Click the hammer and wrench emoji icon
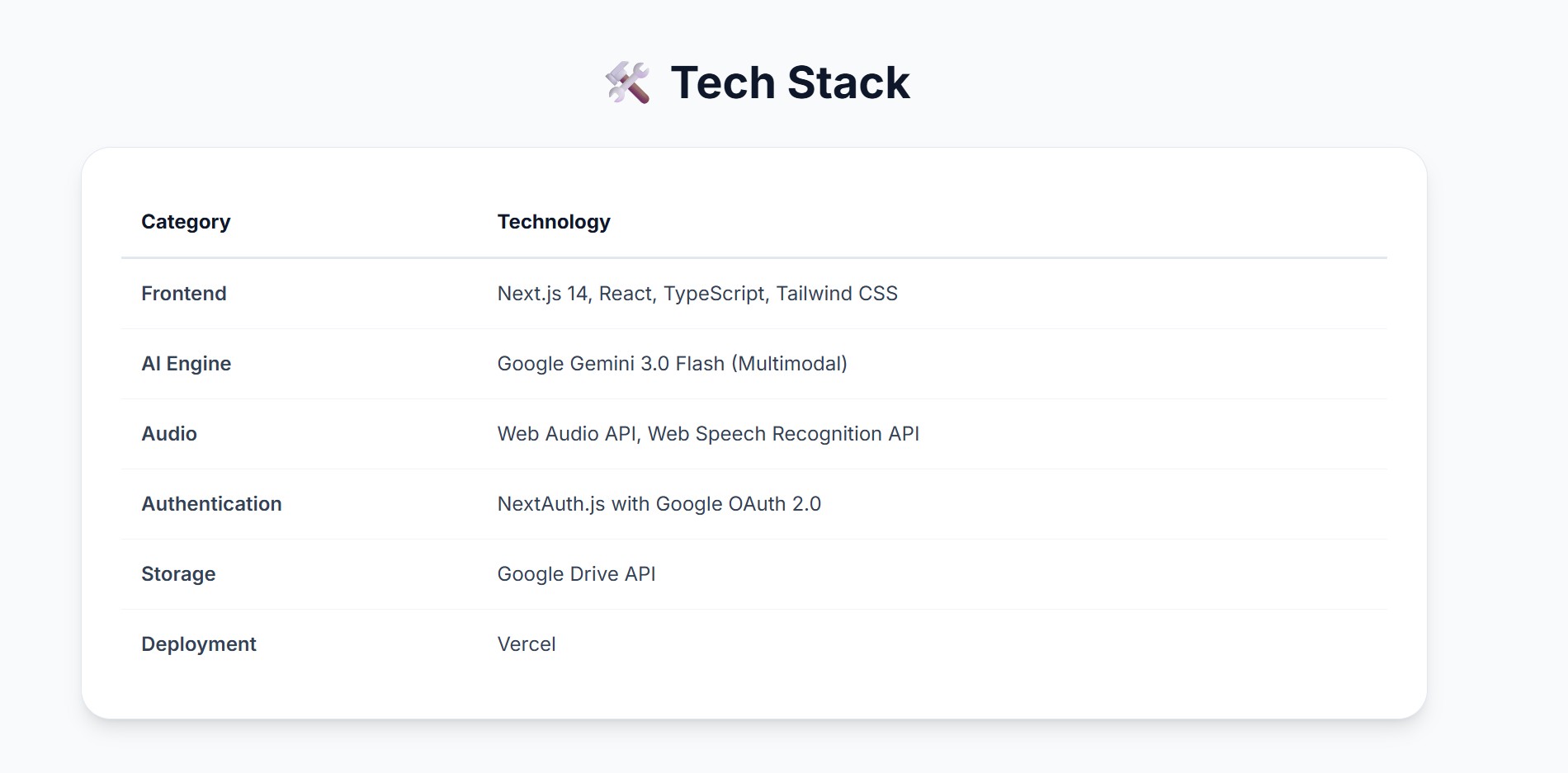The height and width of the screenshot is (773, 1568). (x=627, y=82)
